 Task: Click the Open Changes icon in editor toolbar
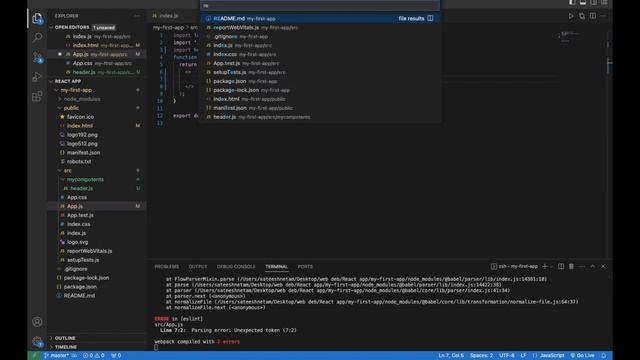(x=582, y=16)
